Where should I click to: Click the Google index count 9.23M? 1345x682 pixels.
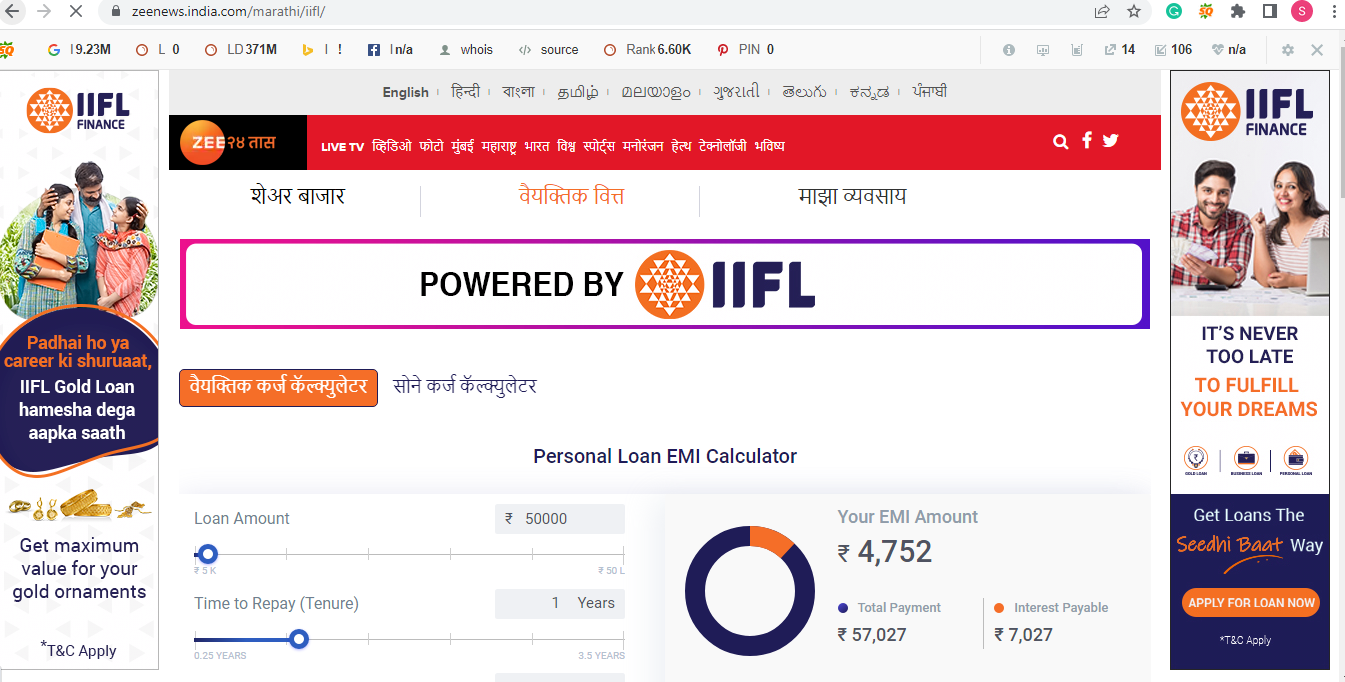[79, 50]
